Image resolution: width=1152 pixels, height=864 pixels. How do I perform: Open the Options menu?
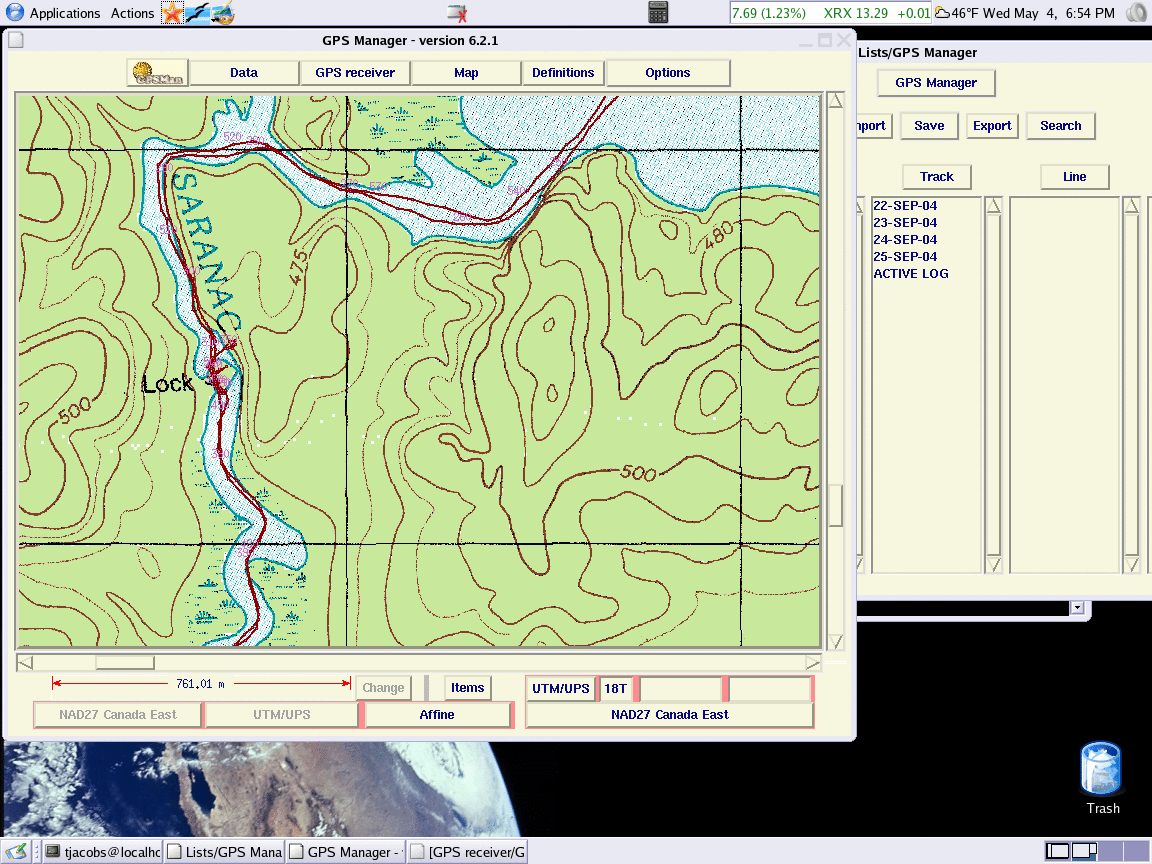coord(668,73)
